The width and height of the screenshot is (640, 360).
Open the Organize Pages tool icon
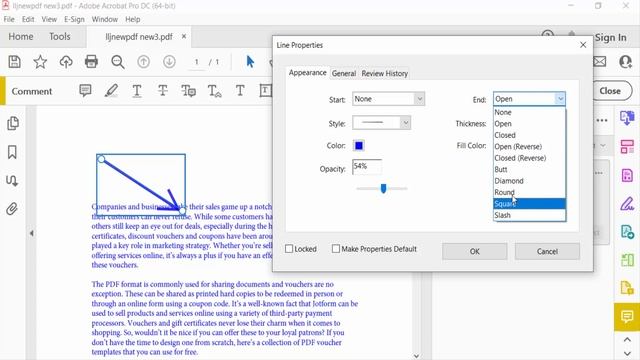pyautogui.click(x=627, y=147)
